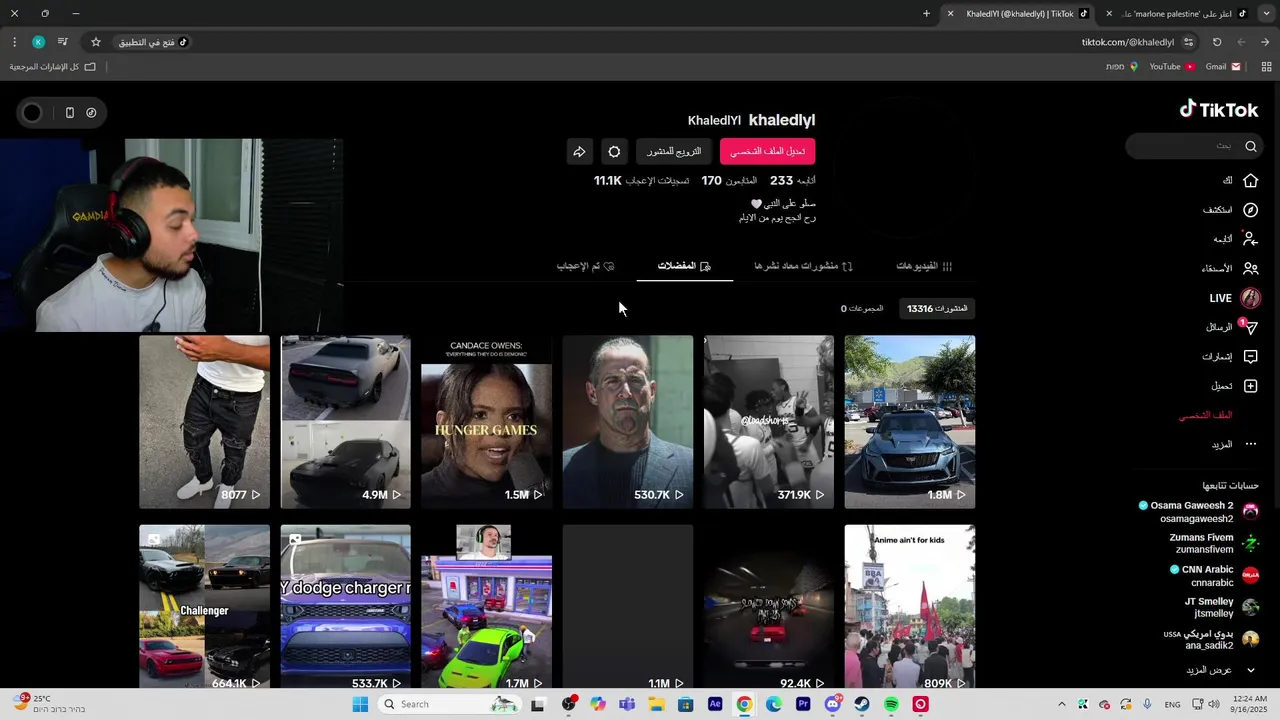
Task: Open CNN Arabic account
Action: tap(1214, 576)
